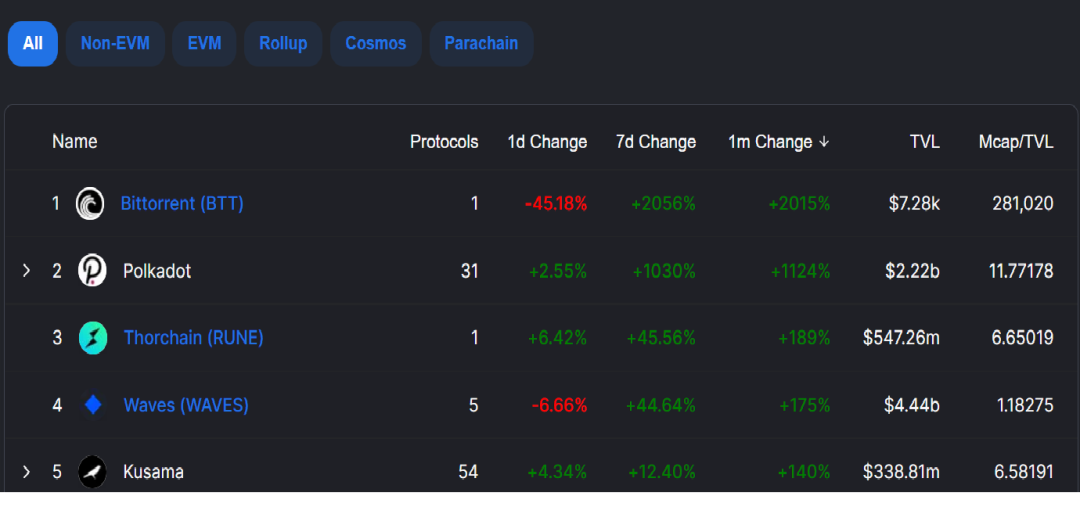Click Bittorrent Mcap/TVL 281,020
Image resolution: width=1080 pixels, height=507 pixels.
tap(1021, 204)
